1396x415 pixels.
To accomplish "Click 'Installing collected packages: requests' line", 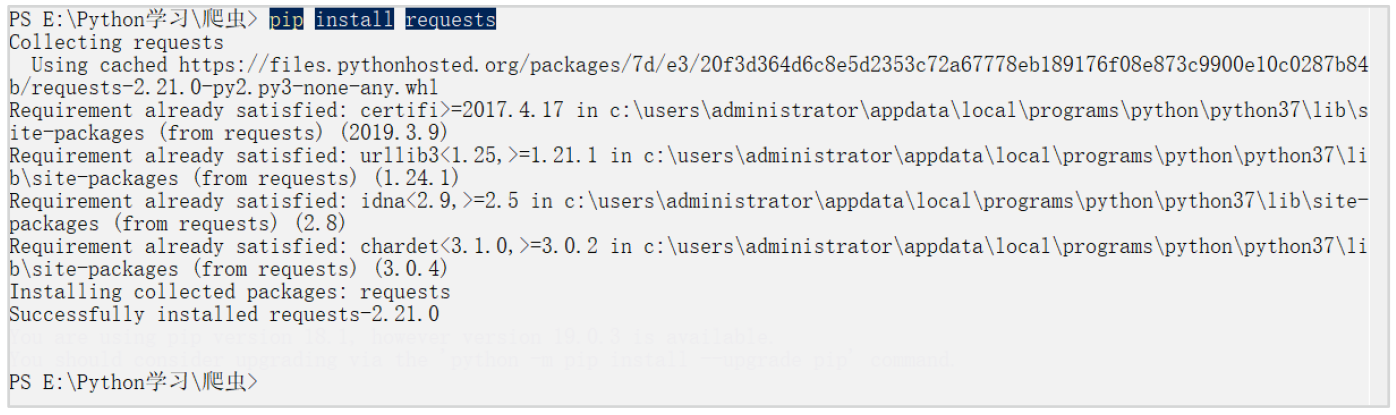I will [229, 292].
